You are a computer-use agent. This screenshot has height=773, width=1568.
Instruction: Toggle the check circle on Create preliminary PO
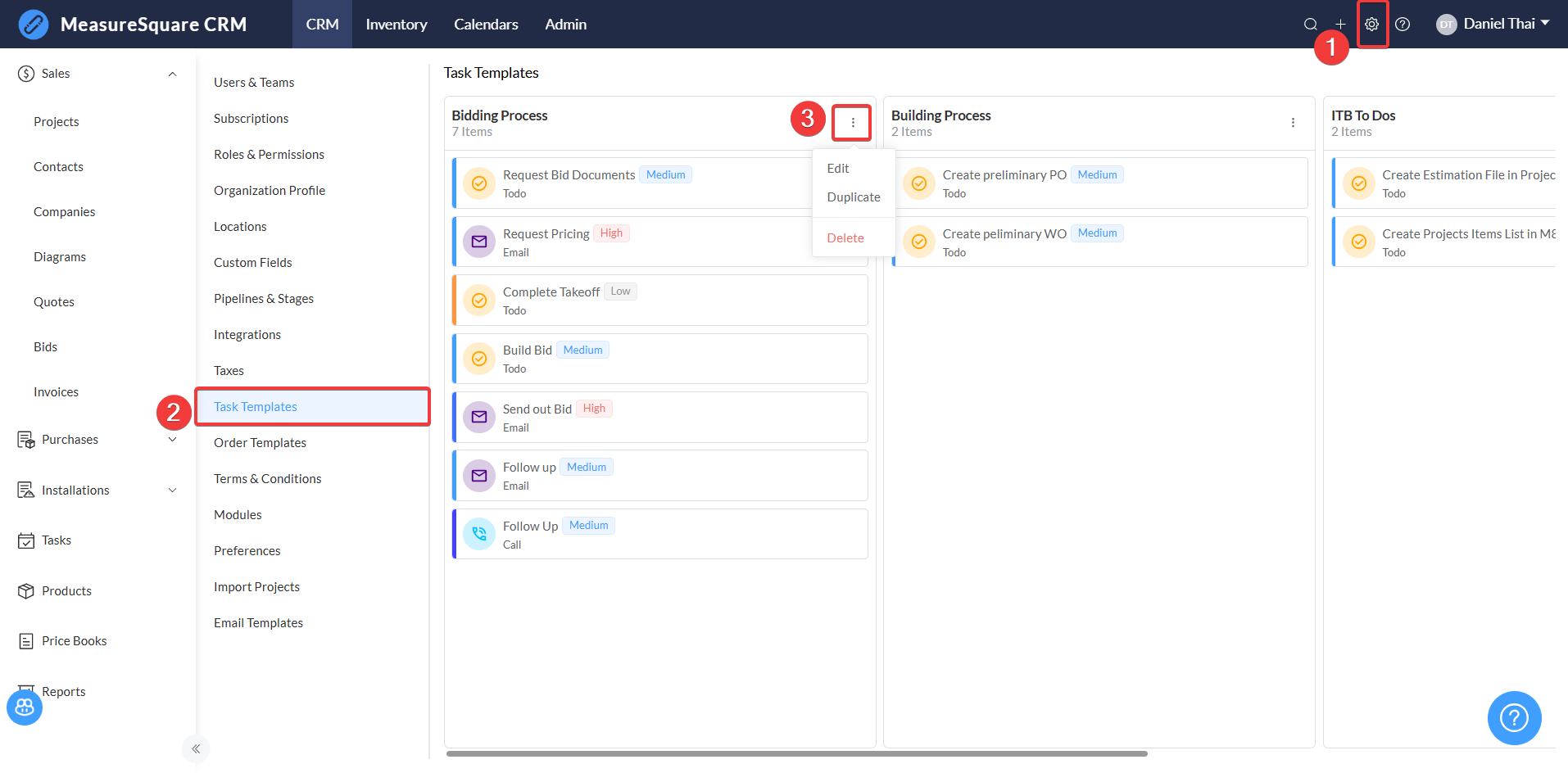(x=919, y=183)
